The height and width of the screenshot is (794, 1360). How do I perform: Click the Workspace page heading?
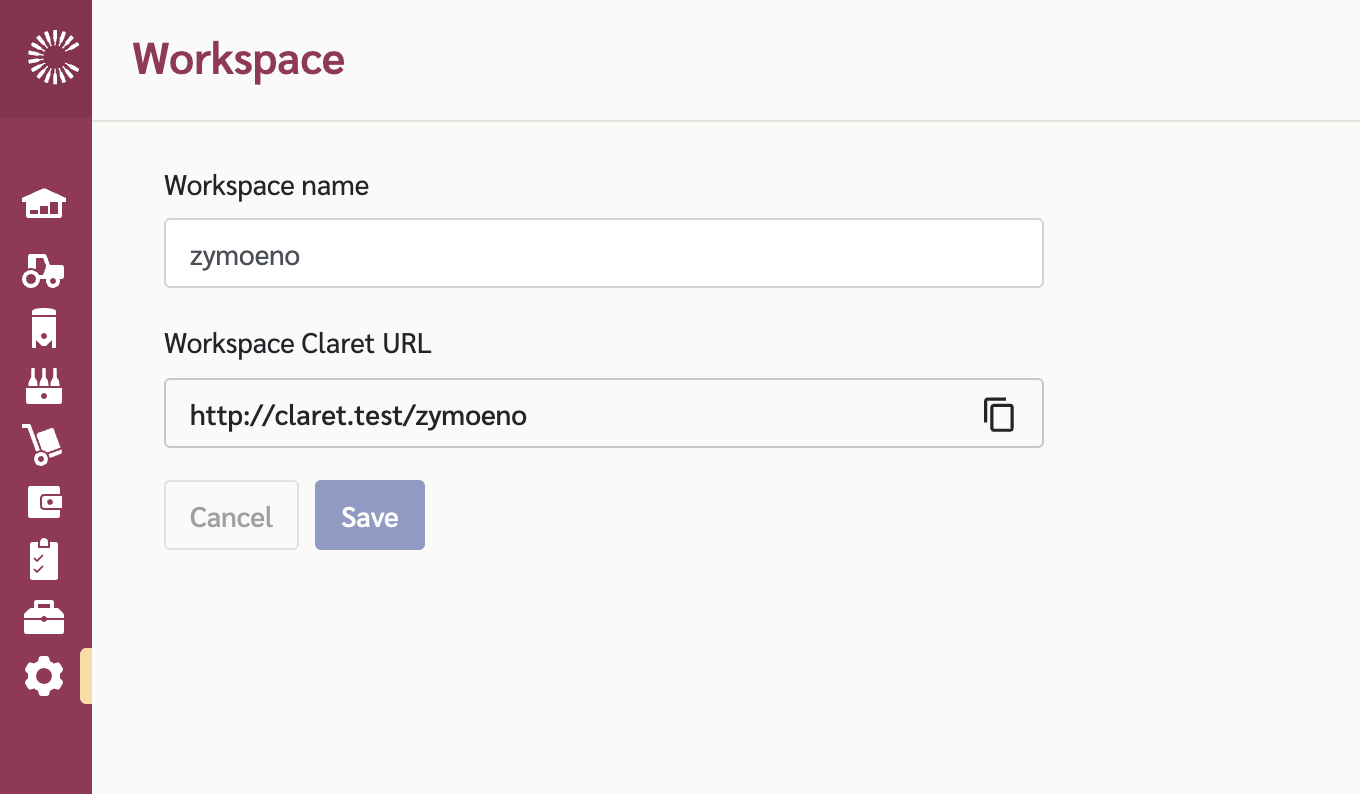(238, 60)
